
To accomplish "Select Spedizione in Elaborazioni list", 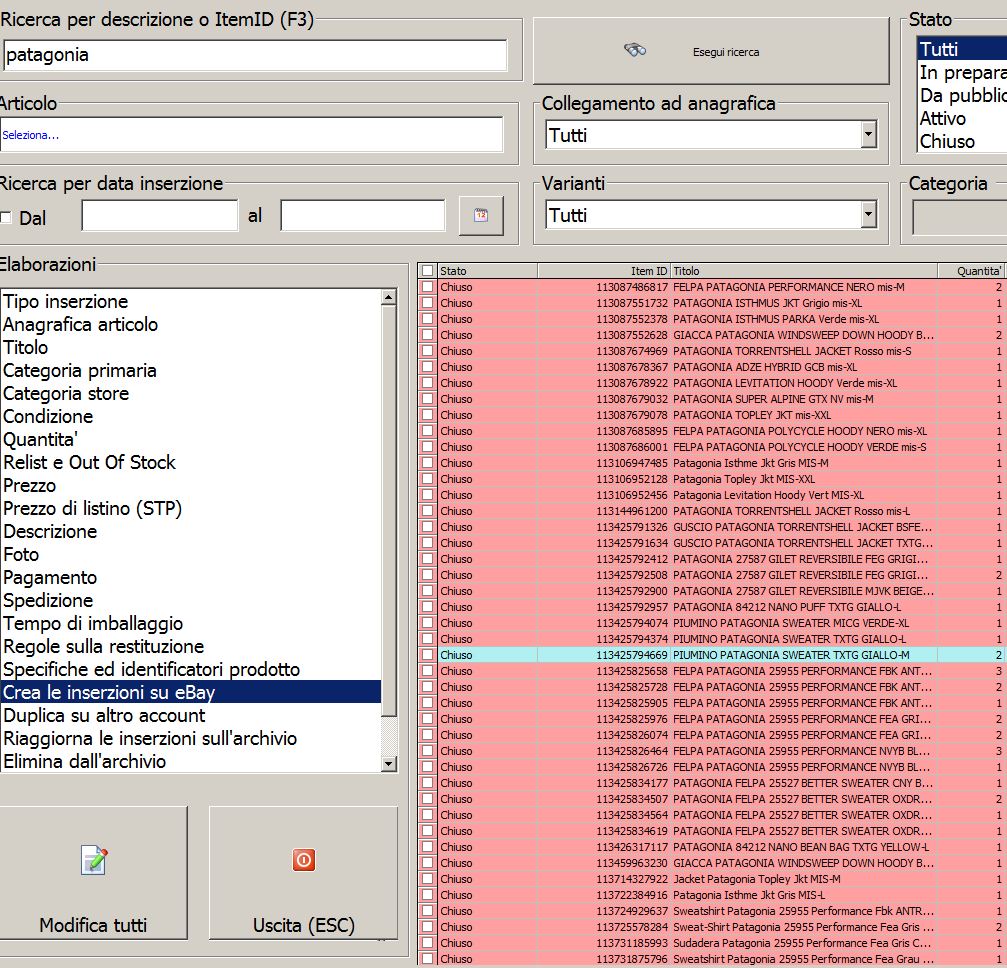I will coord(191,601).
